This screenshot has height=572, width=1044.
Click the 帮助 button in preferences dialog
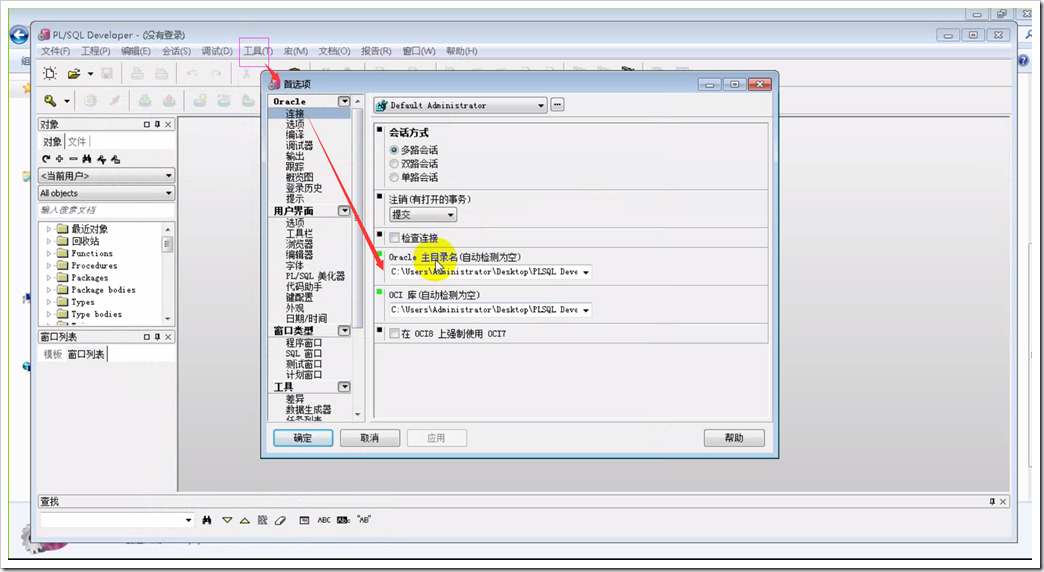coord(734,438)
